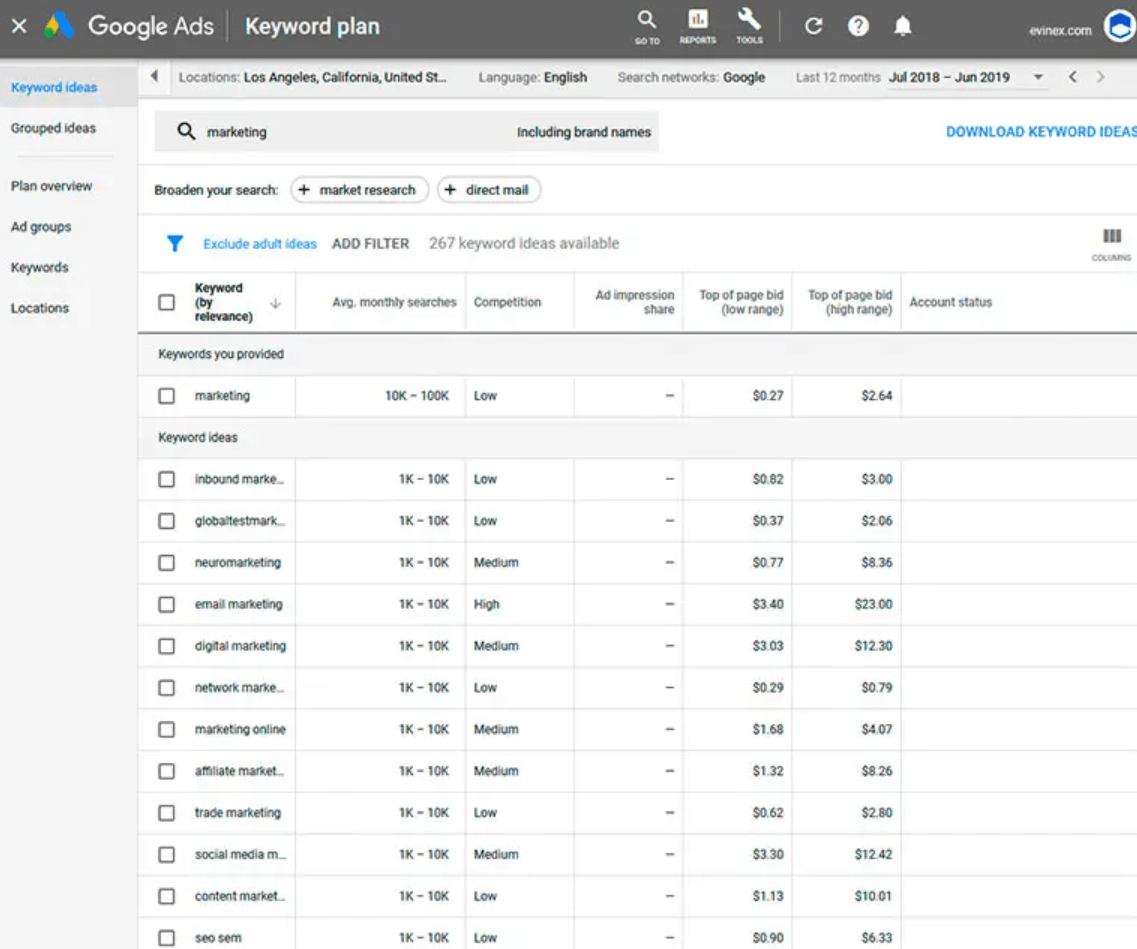Select the digital marketing checkbox

[167, 646]
